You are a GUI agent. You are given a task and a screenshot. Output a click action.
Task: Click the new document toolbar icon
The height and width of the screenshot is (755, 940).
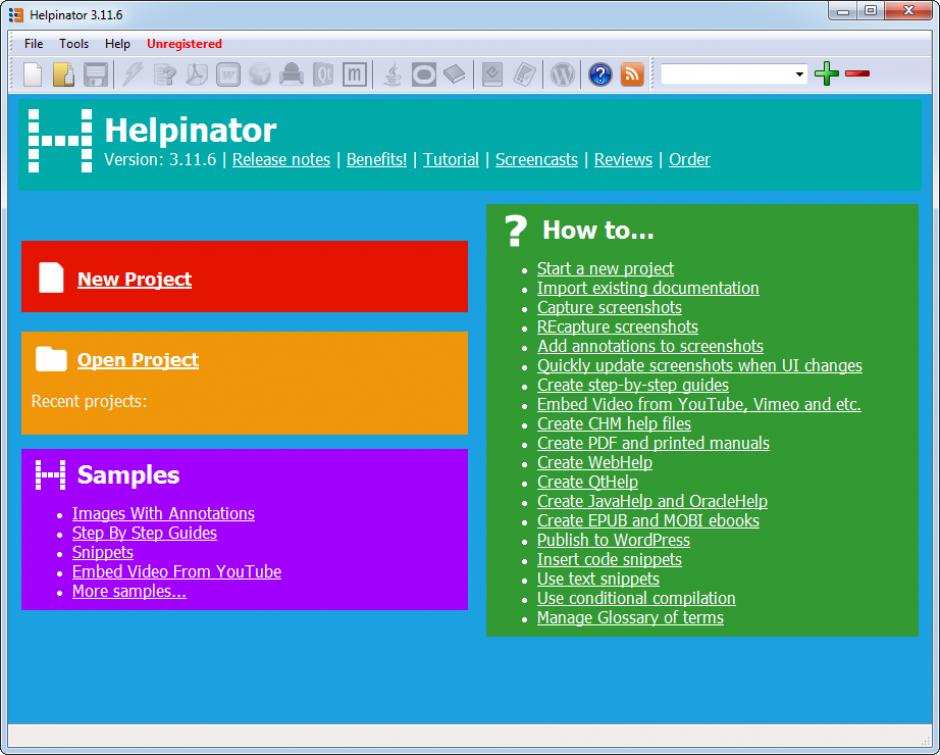34,75
